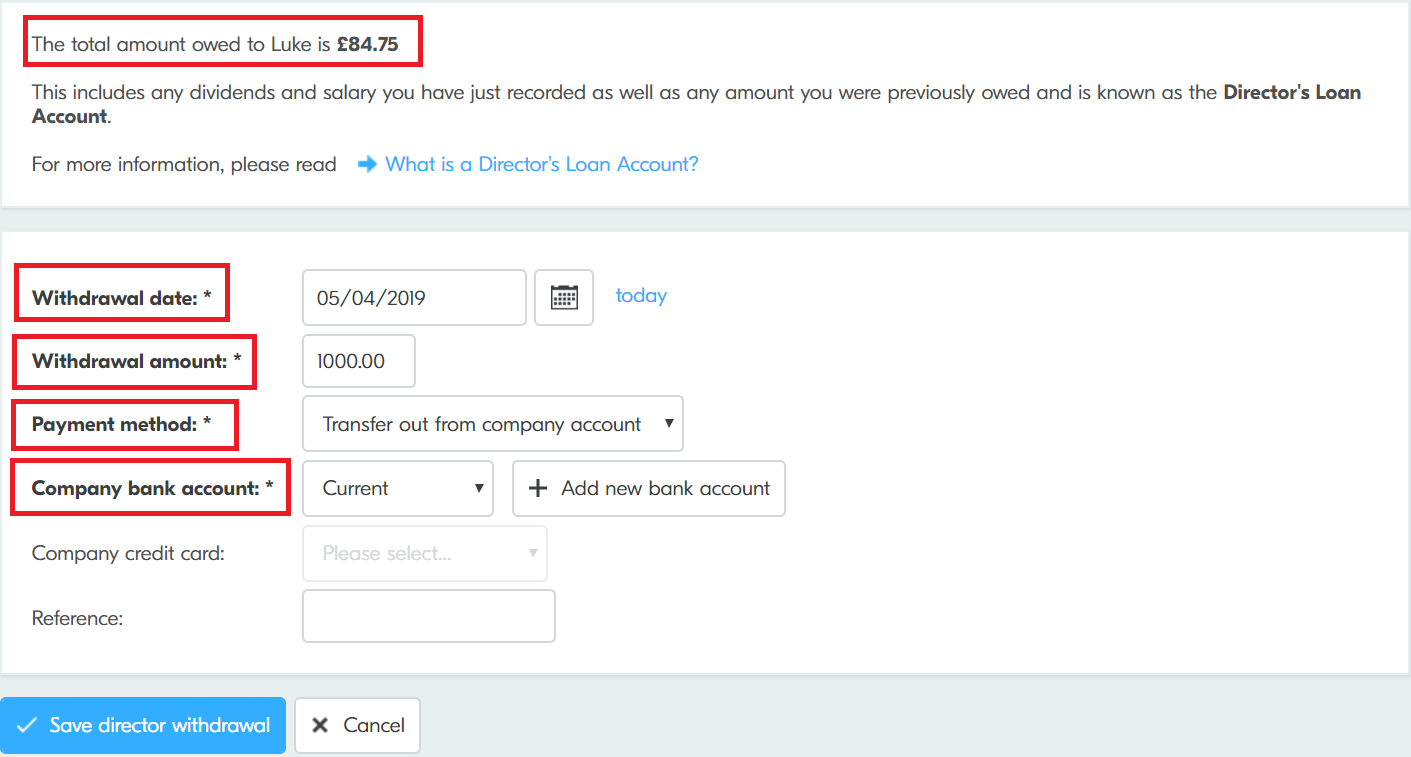Click the £84.75 amount owed text
This screenshot has width=1411, height=757.
pos(369,44)
